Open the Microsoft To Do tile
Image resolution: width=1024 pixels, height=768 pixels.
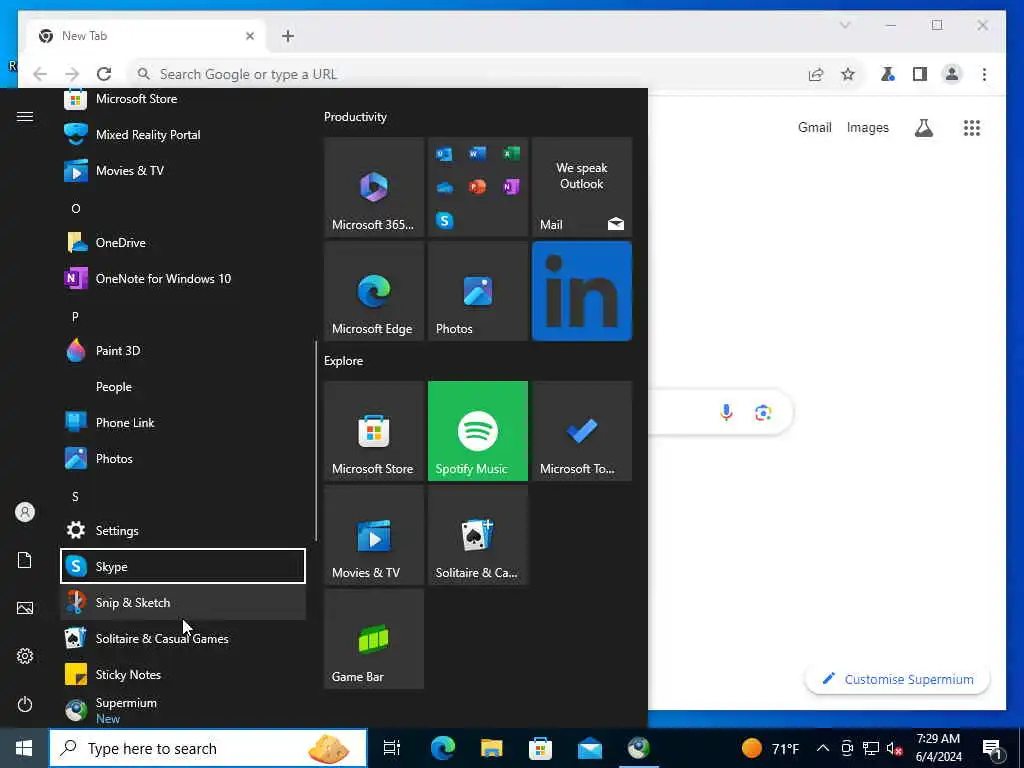click(x=582, y=431)
